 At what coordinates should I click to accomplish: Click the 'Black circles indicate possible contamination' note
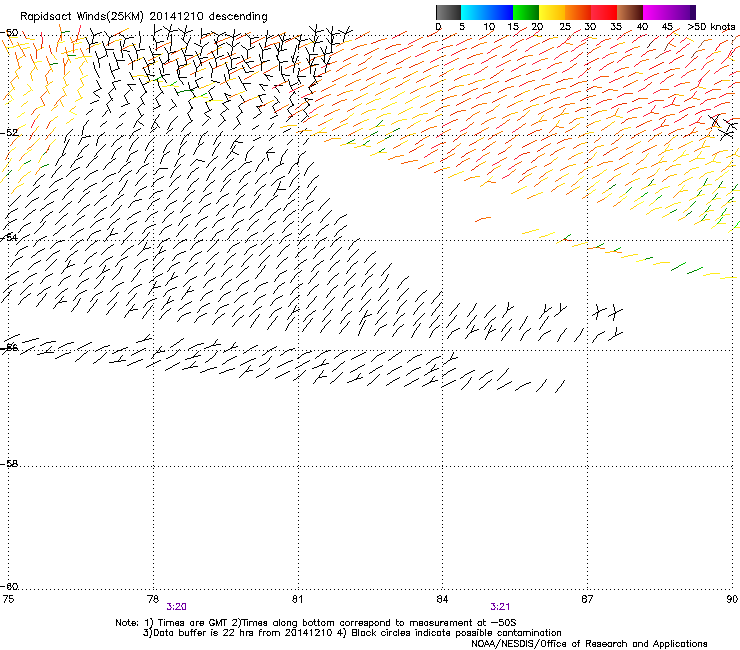[x=456, y=633]
